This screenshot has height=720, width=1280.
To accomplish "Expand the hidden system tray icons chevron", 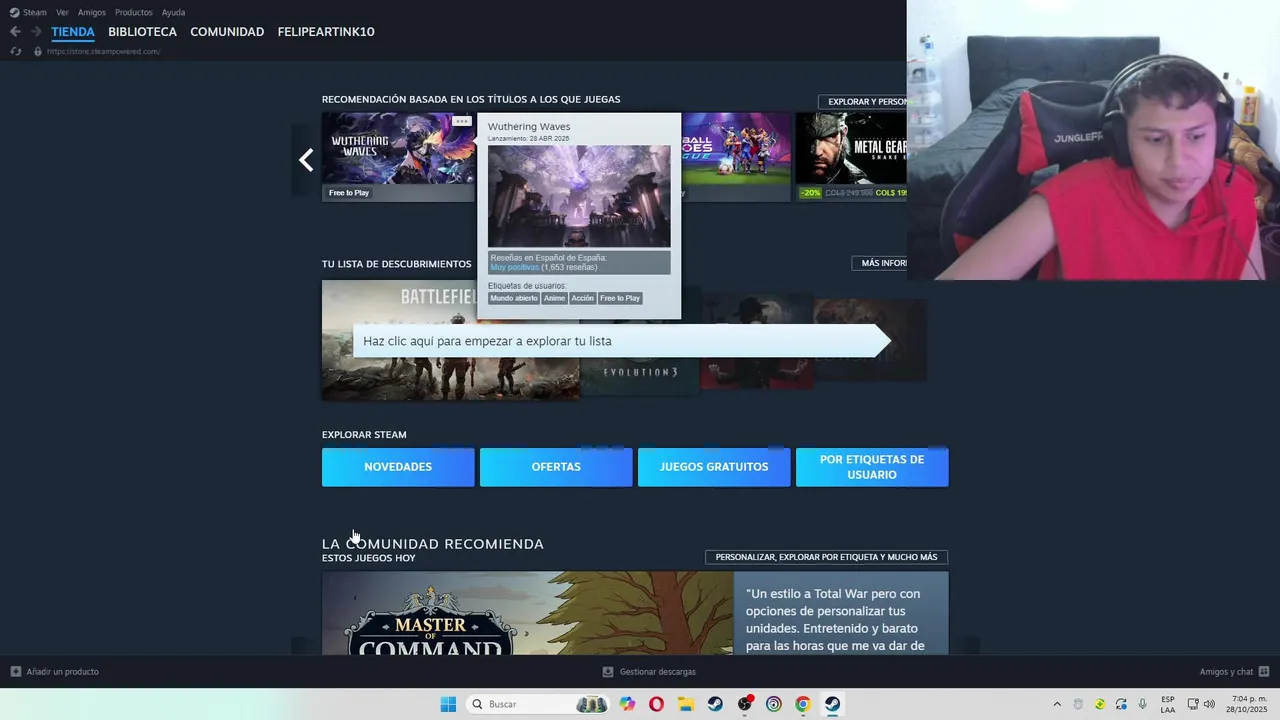I will (x=1057, y=704).
